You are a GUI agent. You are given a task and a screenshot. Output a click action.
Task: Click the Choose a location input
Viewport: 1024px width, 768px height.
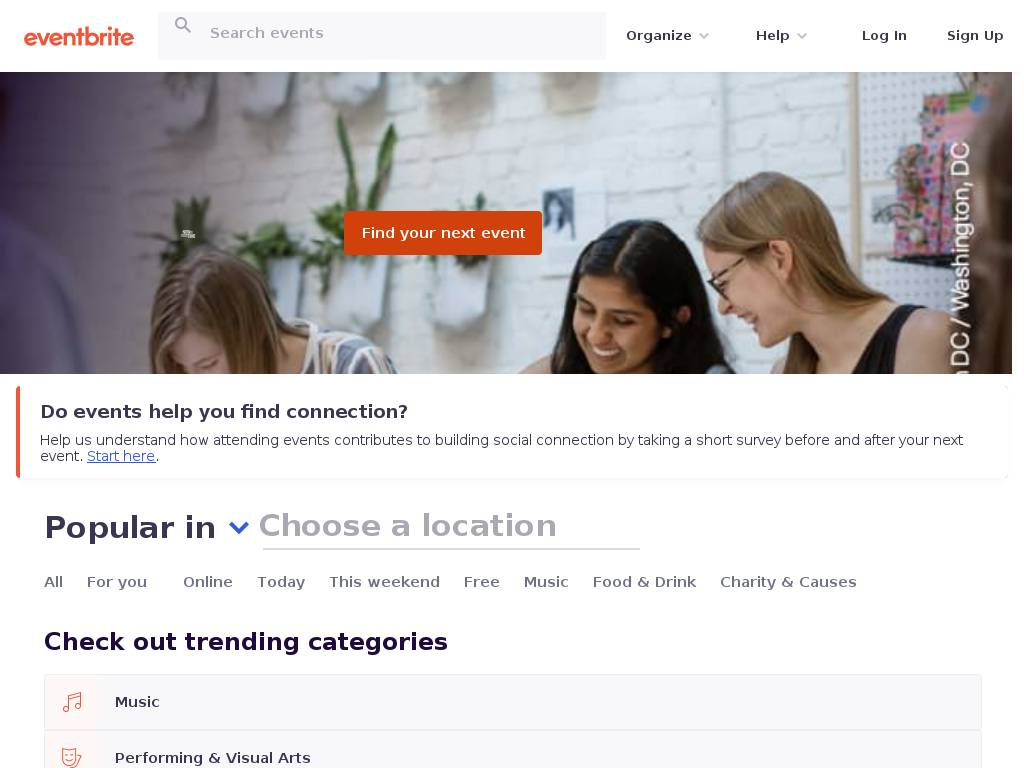point(451,526)
